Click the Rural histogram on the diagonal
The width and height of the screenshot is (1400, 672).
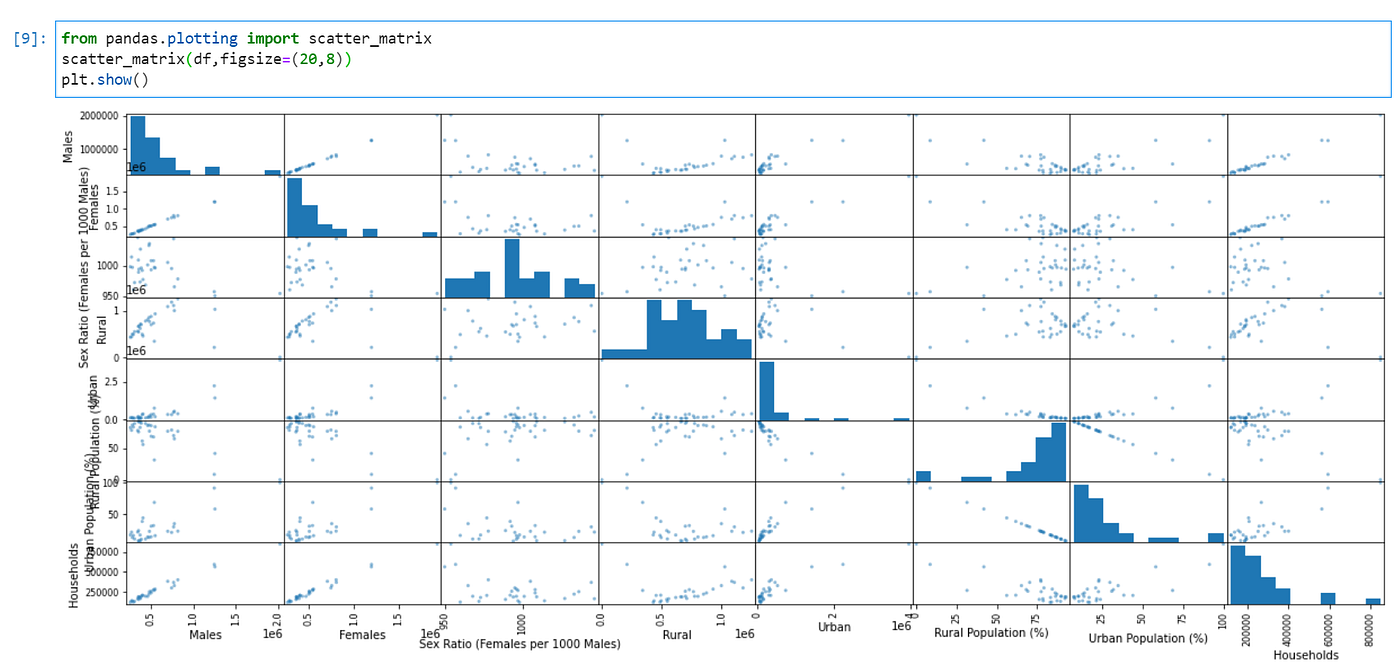[x=675, y=328]
